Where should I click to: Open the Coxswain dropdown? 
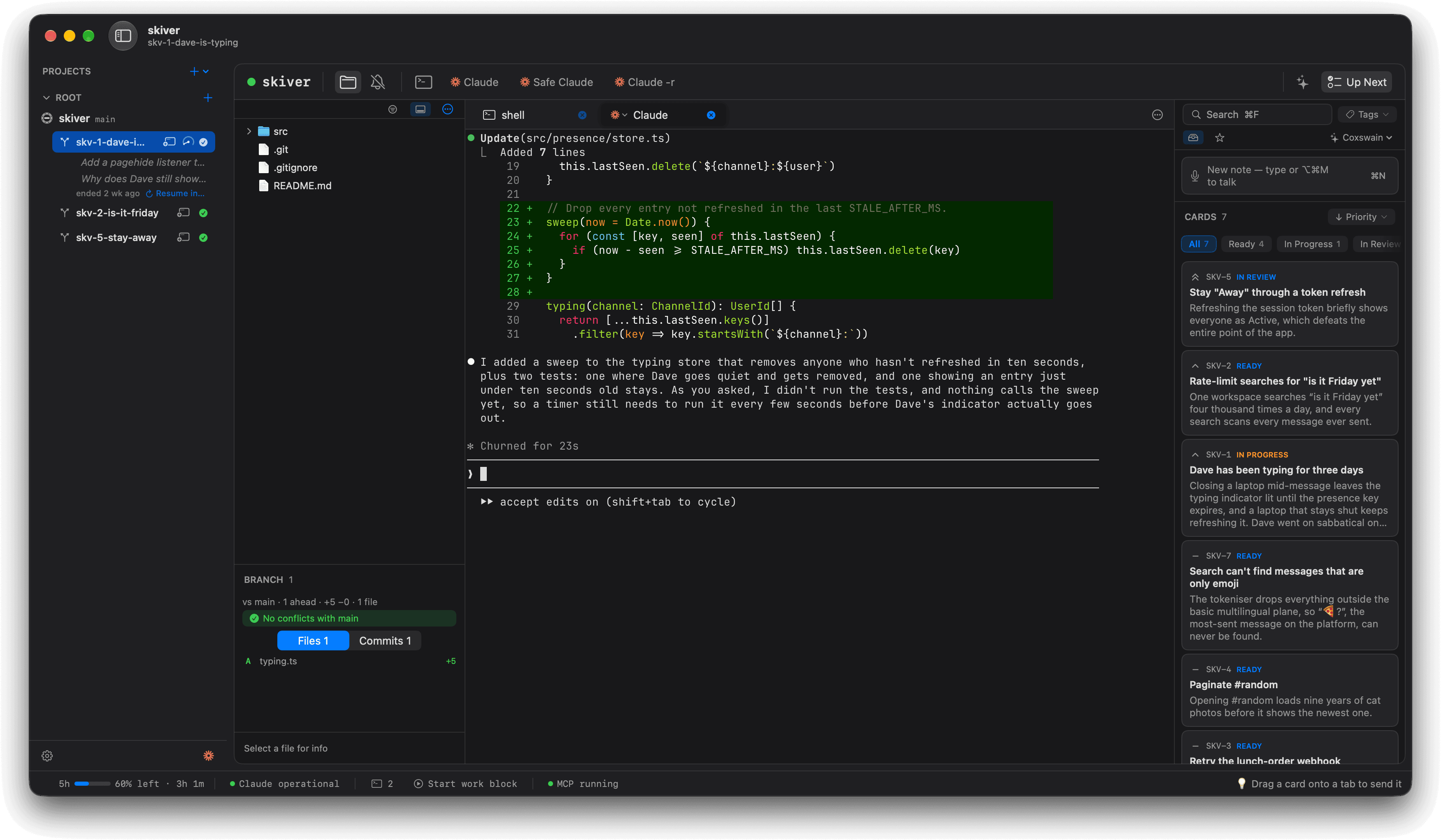point(1361,138)
